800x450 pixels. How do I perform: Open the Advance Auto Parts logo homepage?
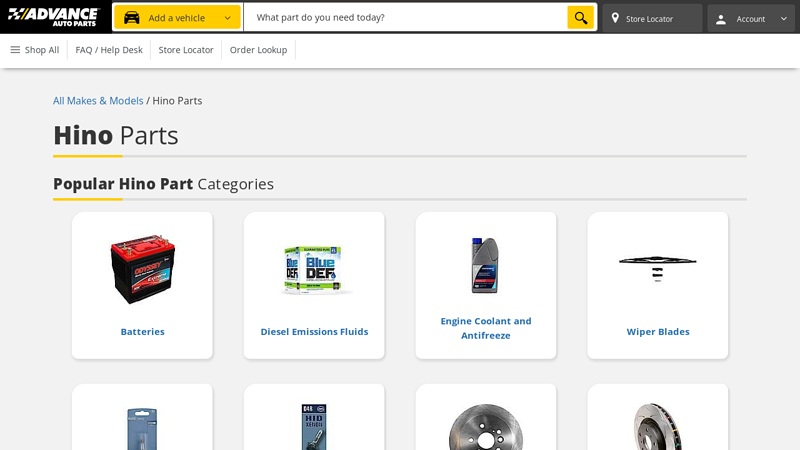(x=54, y=17)
